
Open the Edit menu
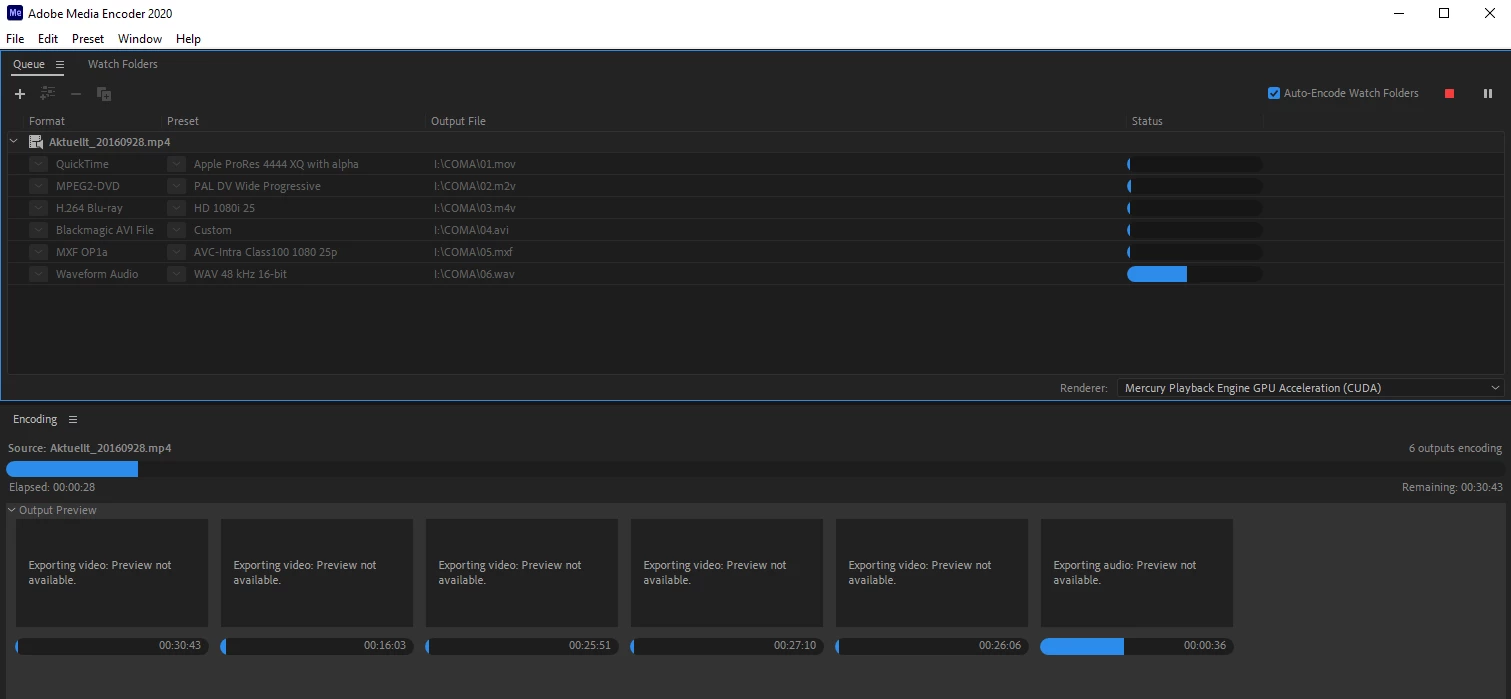48,39
